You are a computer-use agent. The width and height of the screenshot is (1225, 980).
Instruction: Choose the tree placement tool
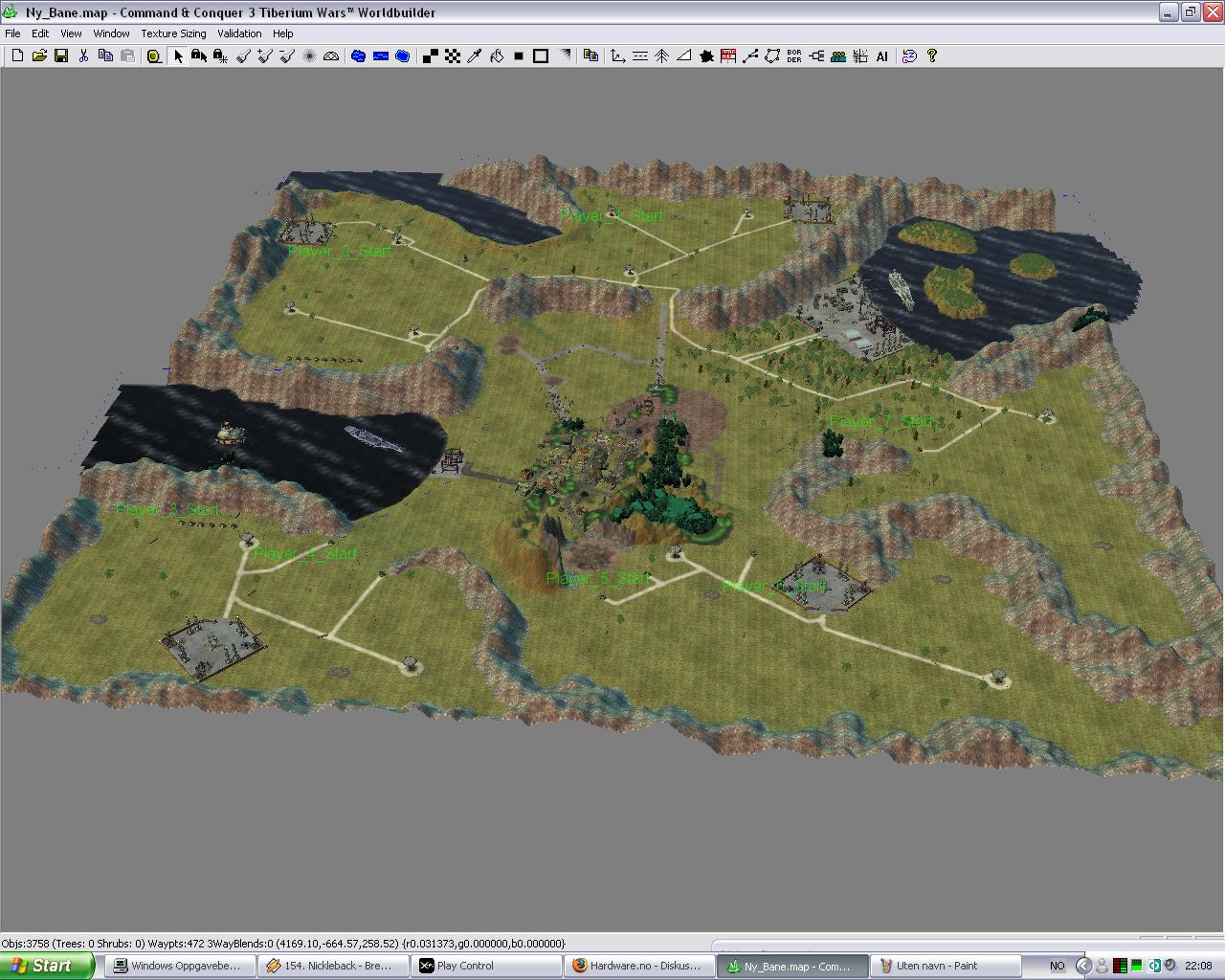[661, 56]
